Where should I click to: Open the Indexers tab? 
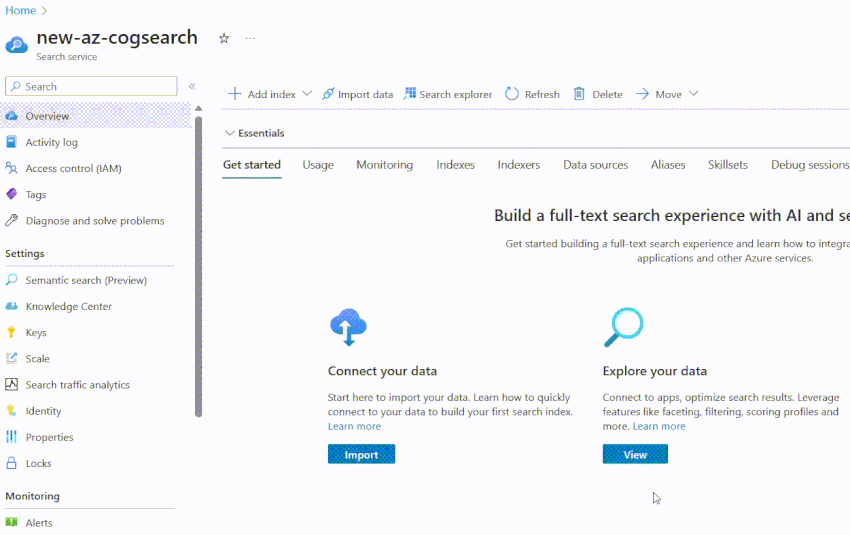519,165
